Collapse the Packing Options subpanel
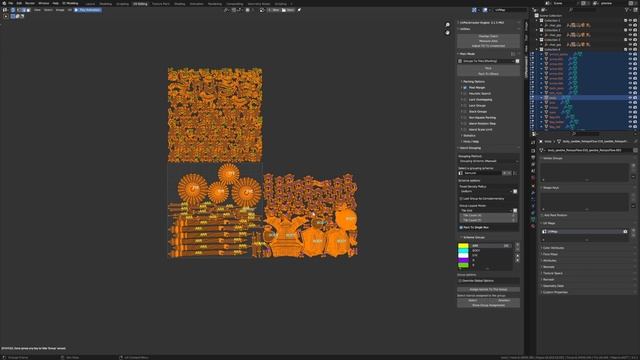The image size is (640, 360). tap(473, 82)
